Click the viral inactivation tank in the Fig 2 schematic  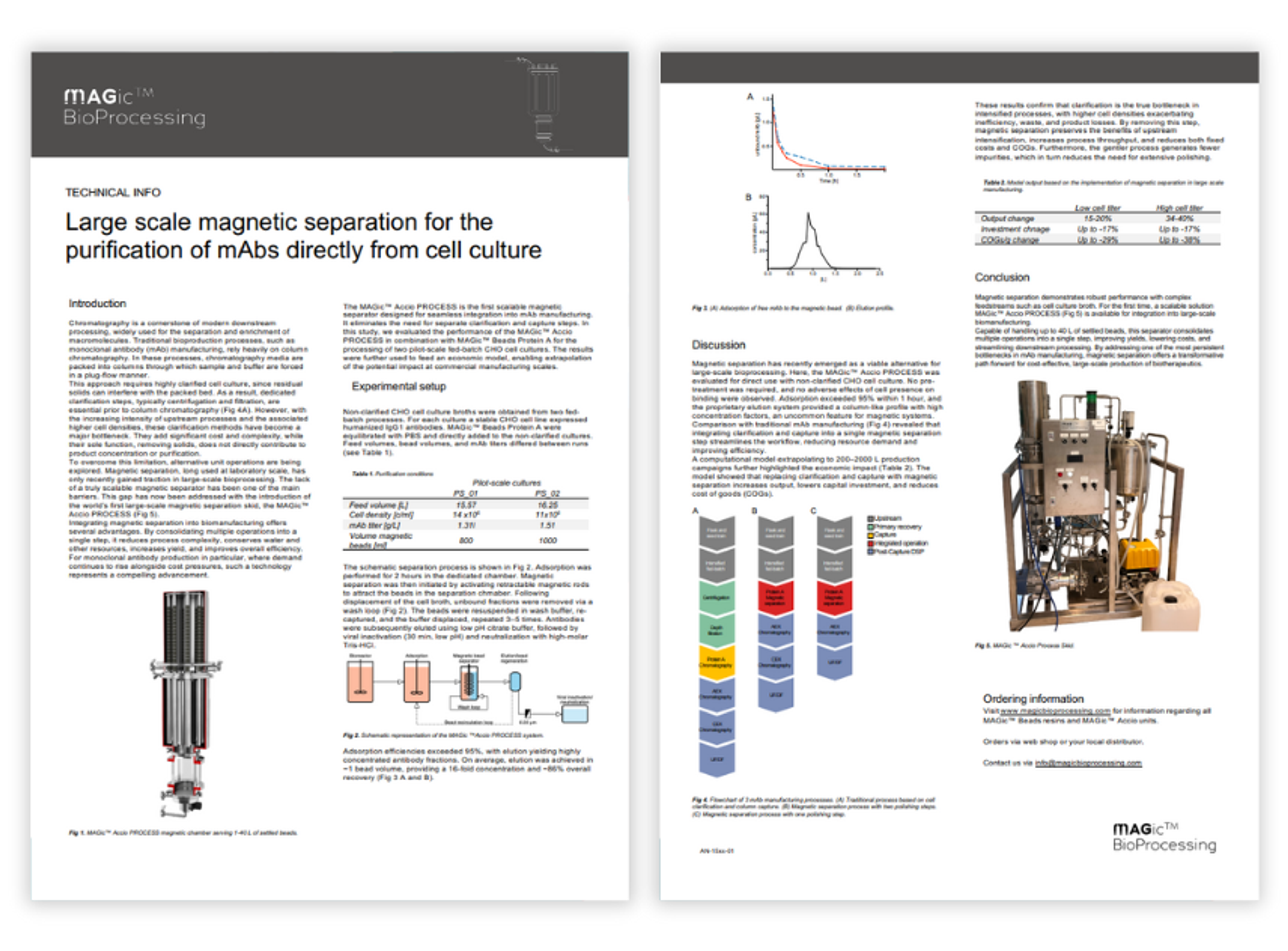574,714
